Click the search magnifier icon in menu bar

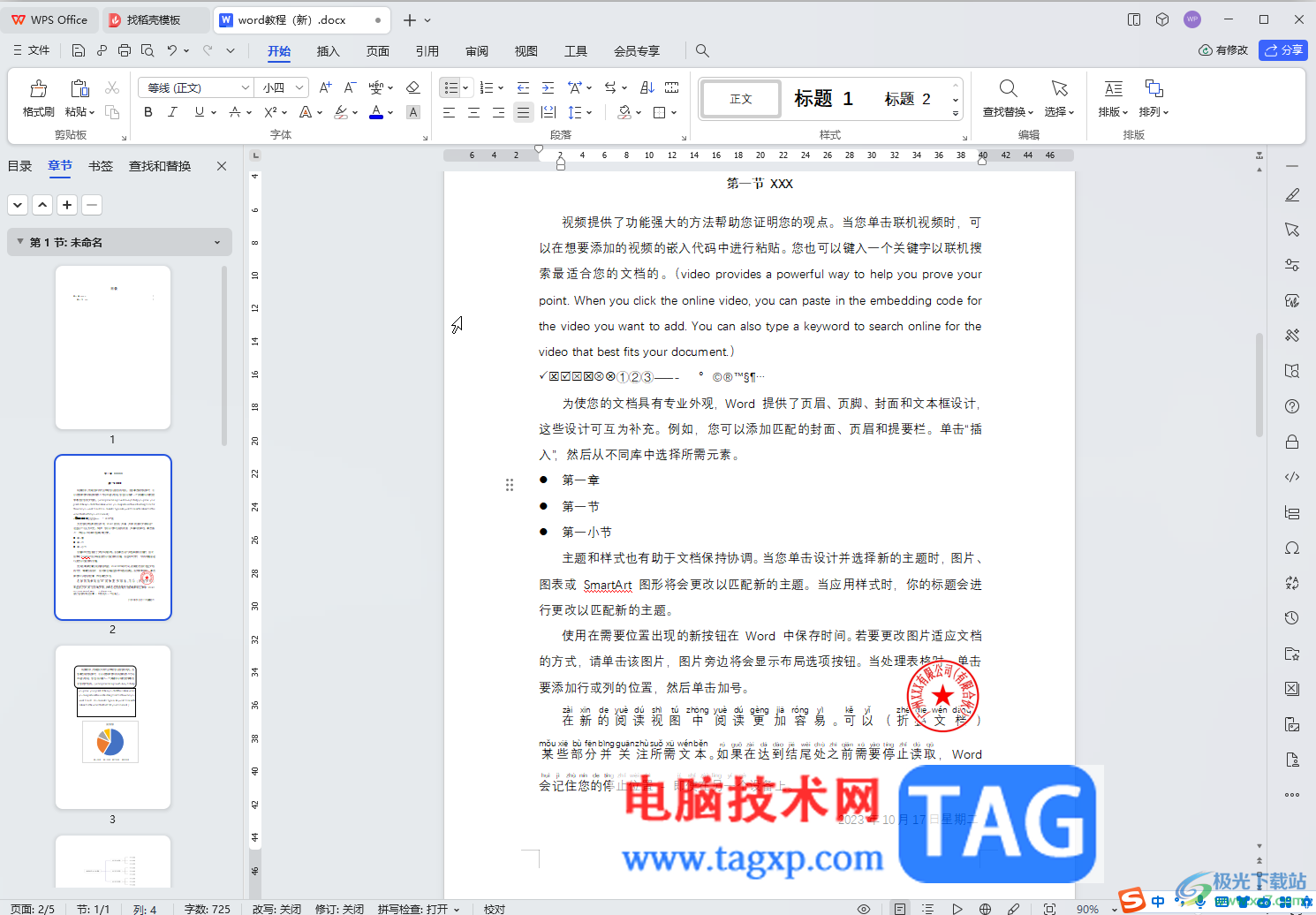tap(702, 50)
